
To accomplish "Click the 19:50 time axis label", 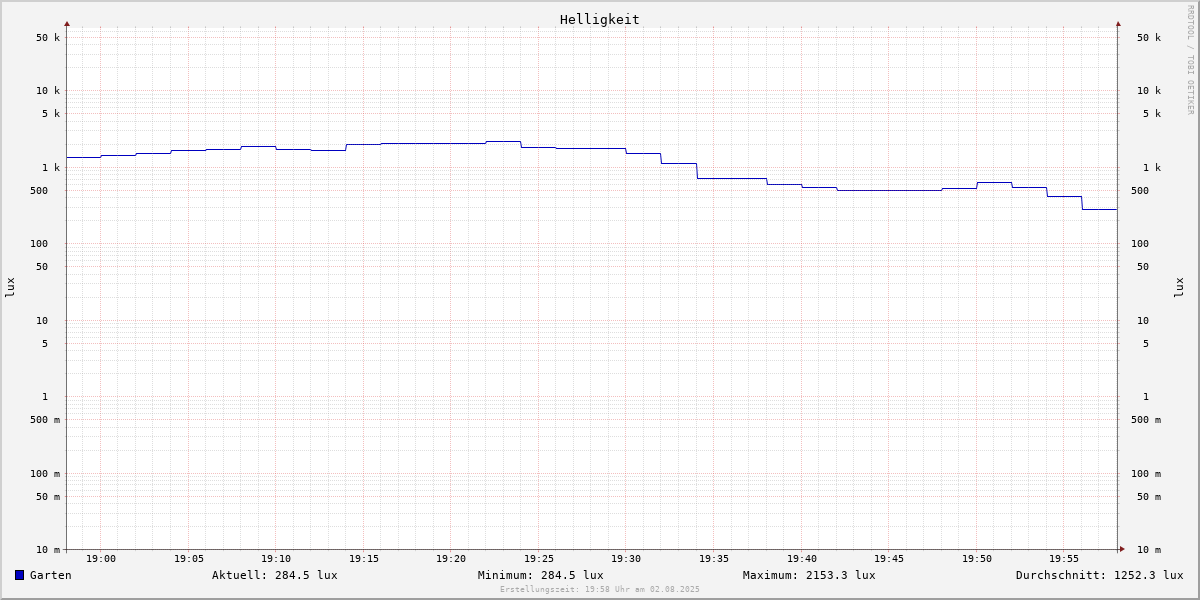I will [977, 559].
